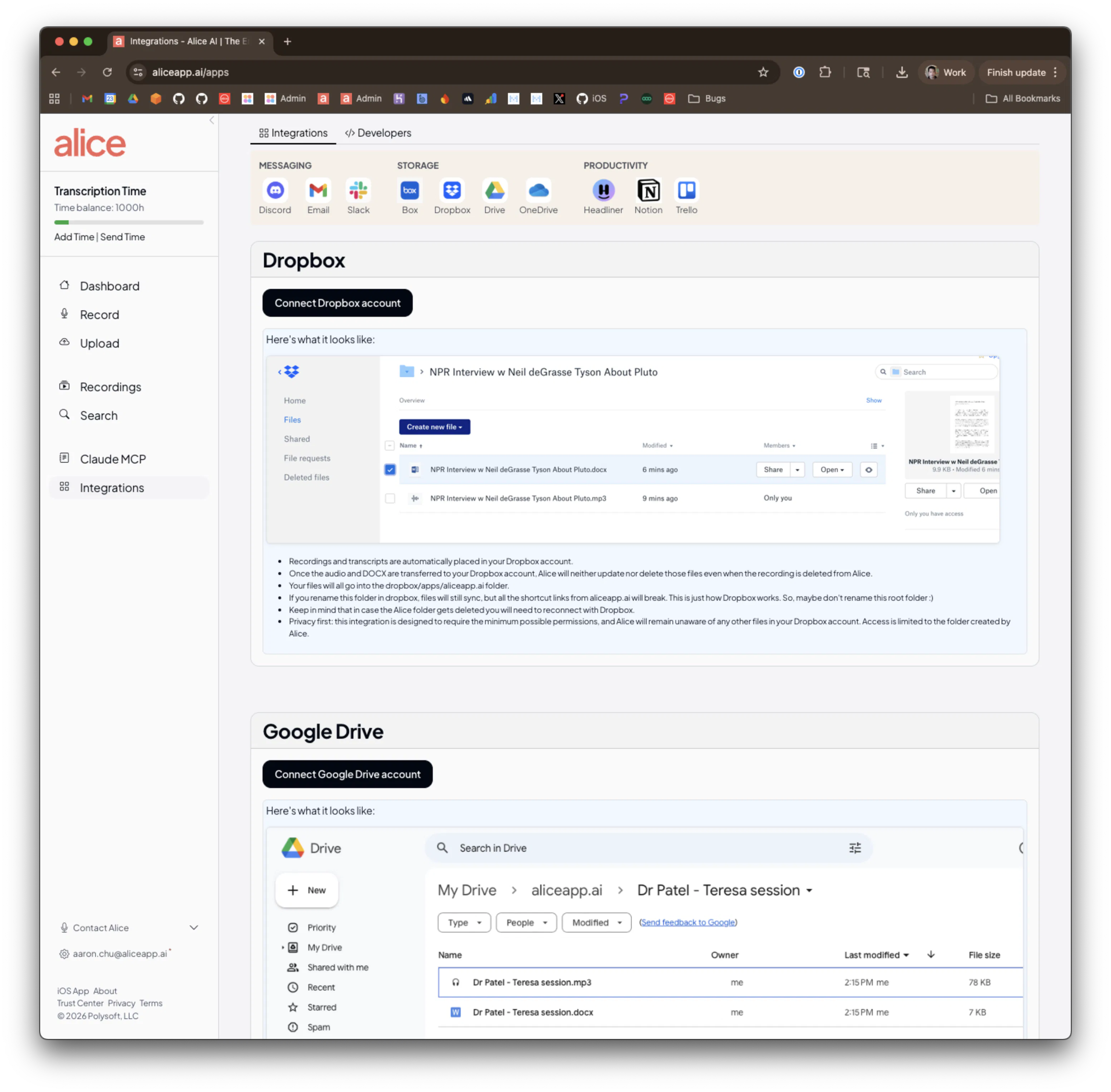Open the browser downloads icon

click(x=901, y=72)
